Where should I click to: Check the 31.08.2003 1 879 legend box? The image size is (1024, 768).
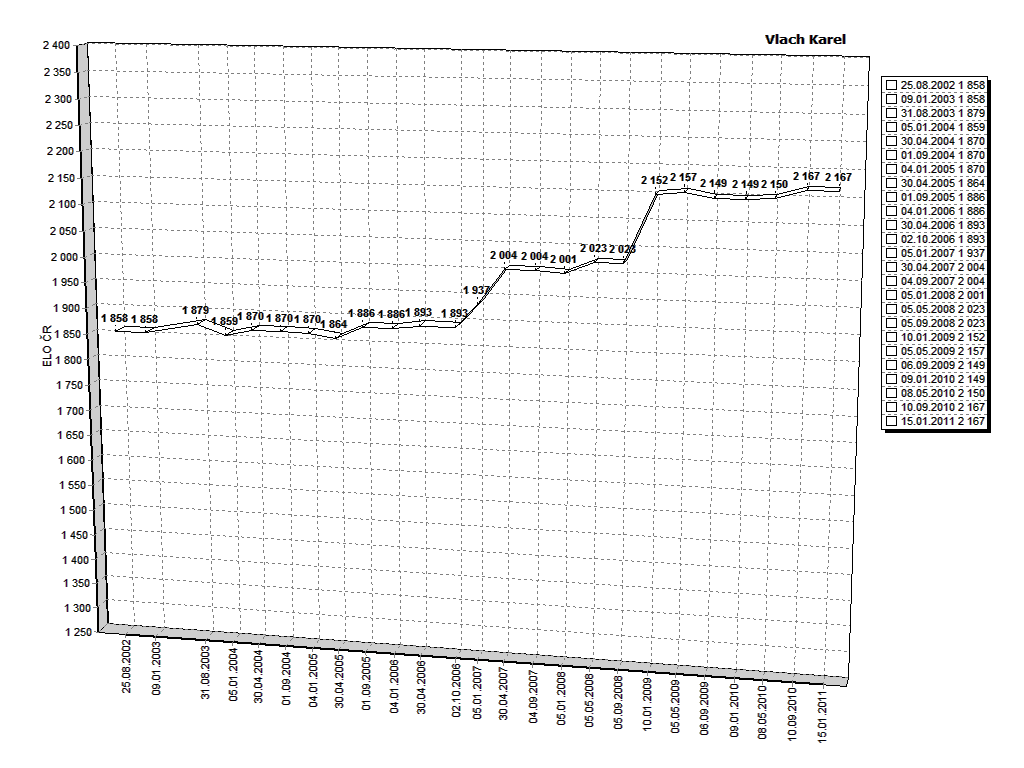click(891, 114)
